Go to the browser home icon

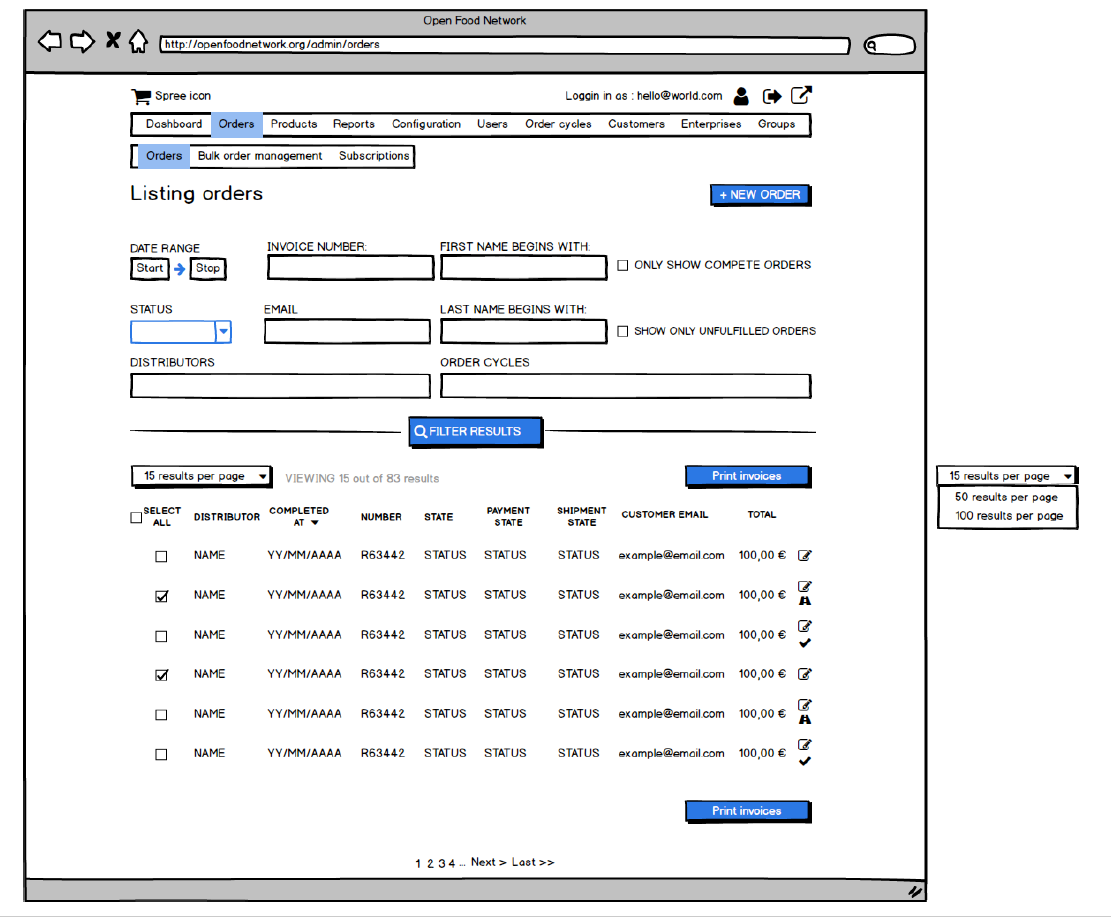(x=139, y=41)
